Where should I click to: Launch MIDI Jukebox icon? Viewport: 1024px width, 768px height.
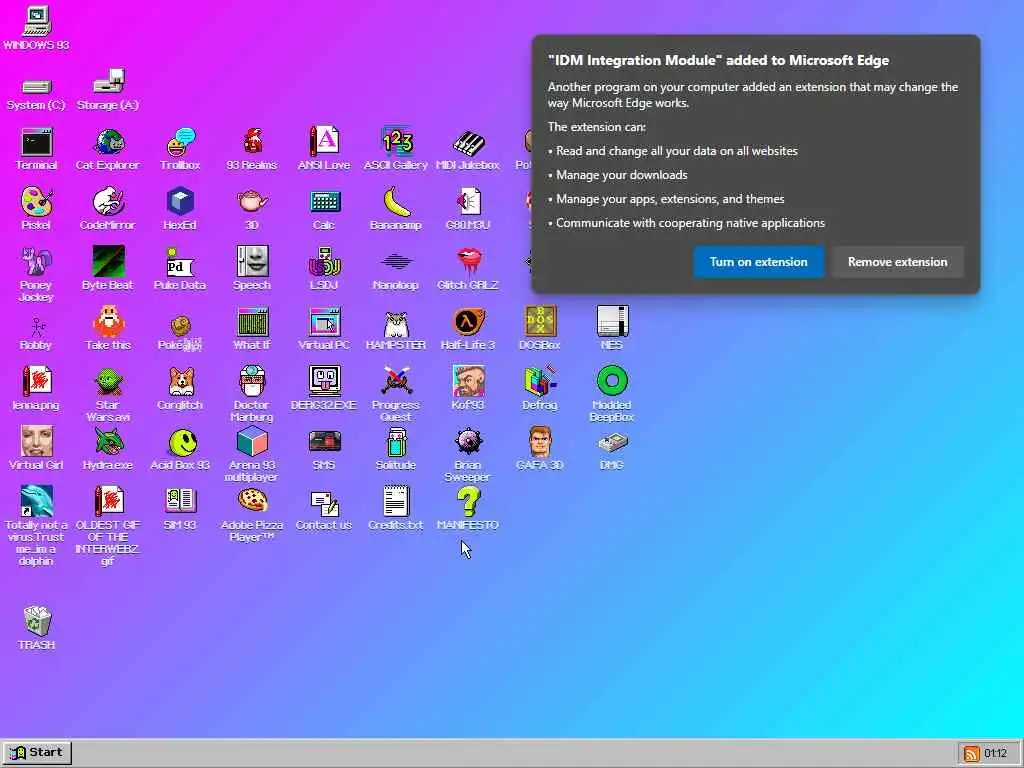tap(468, 142)
